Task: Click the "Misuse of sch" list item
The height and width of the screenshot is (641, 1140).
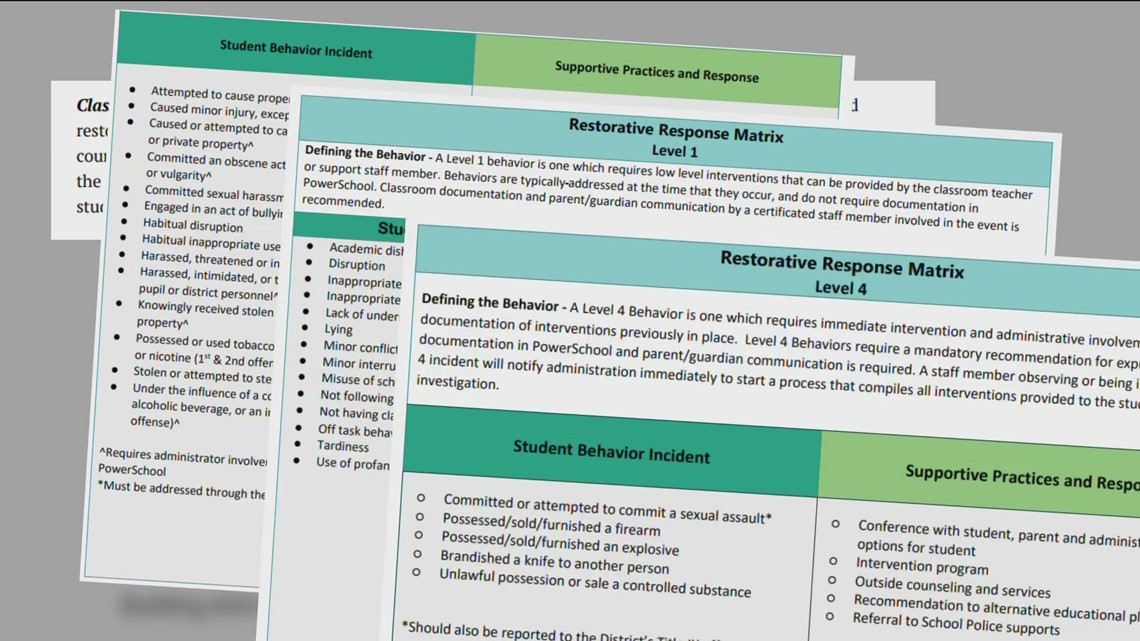Action: pyautogui.click(x=358, y=379)
